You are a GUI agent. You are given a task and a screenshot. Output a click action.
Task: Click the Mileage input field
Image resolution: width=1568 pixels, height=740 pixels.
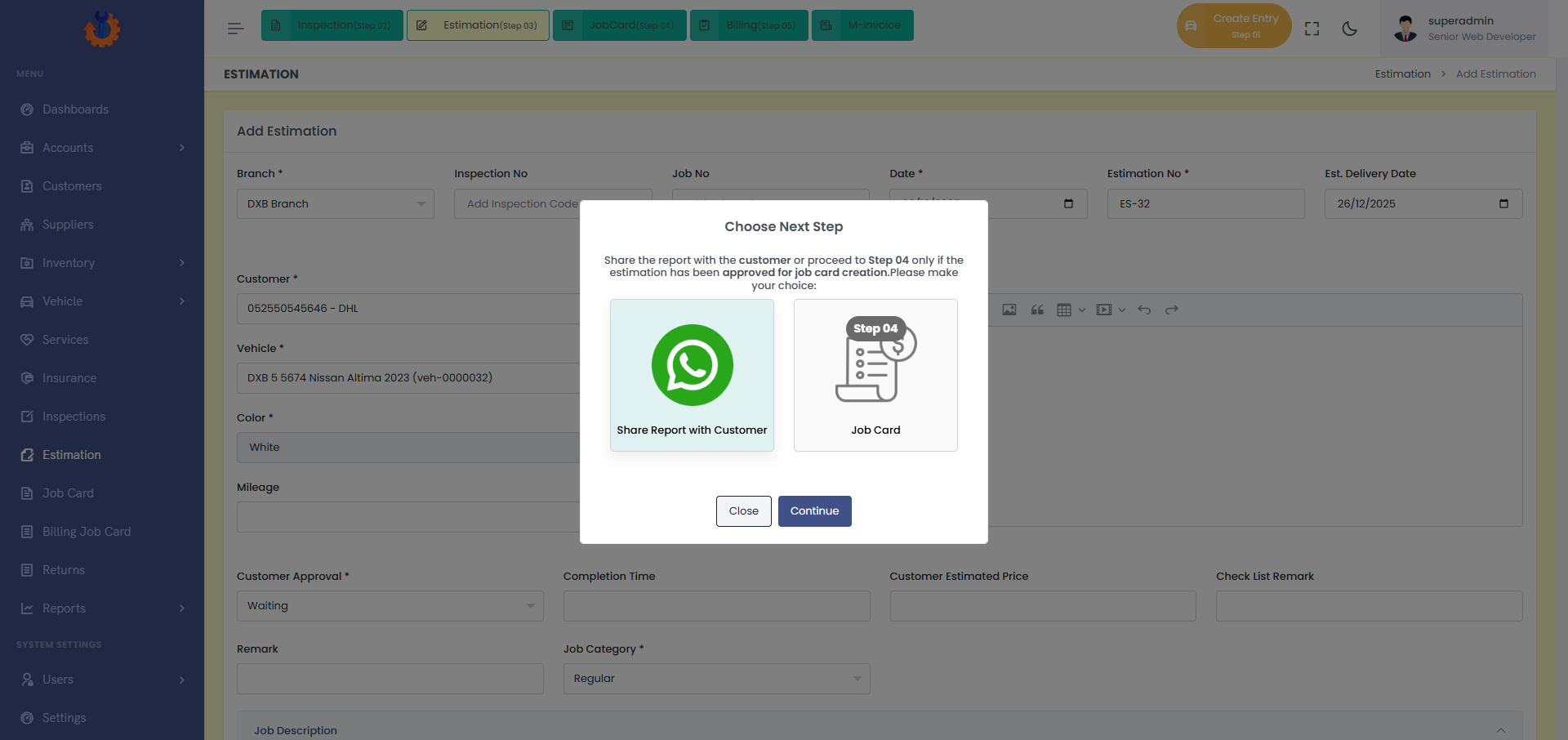[408, 517]
